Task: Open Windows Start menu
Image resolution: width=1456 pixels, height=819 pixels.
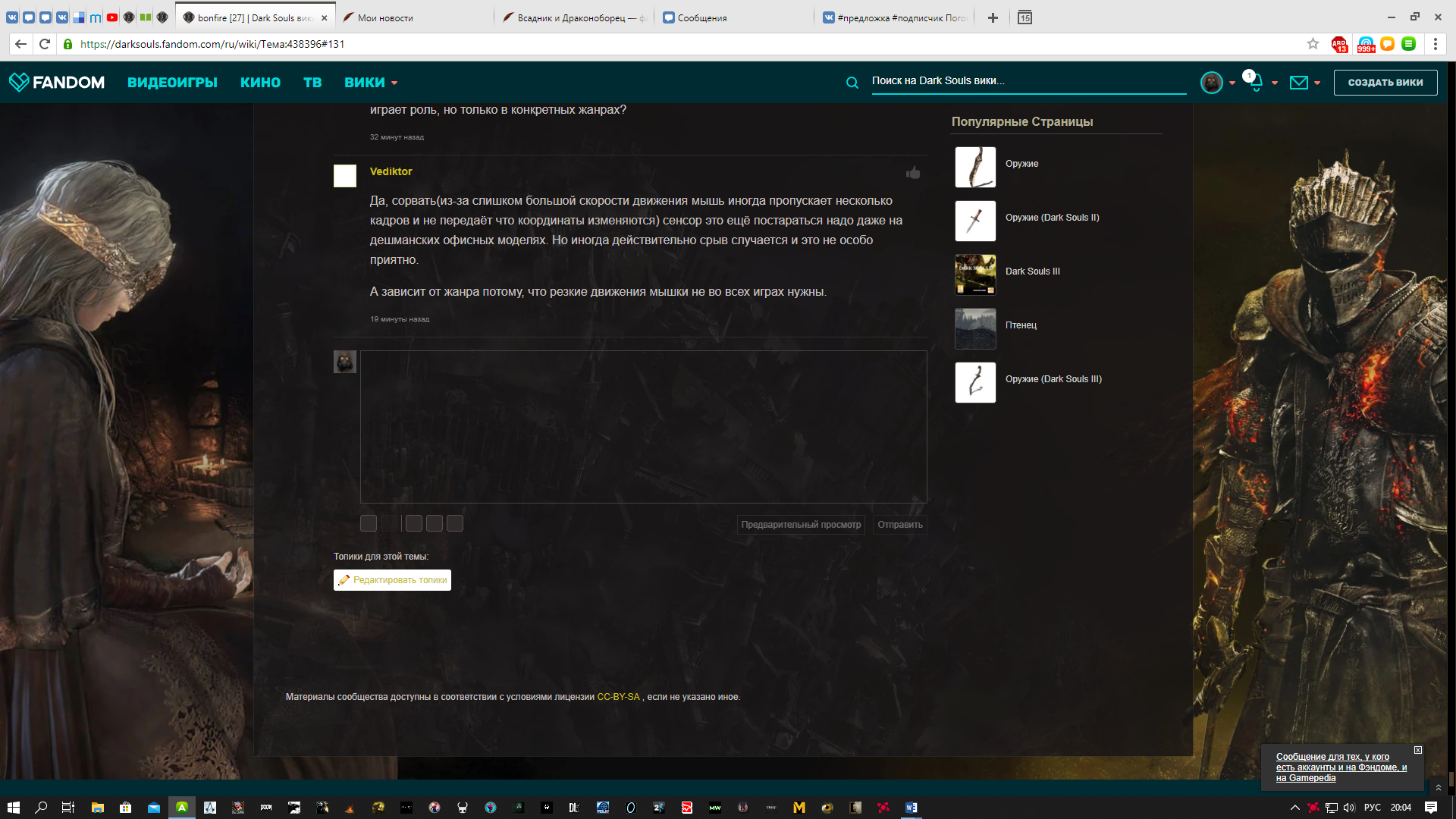Action: (x=13, y=808)
